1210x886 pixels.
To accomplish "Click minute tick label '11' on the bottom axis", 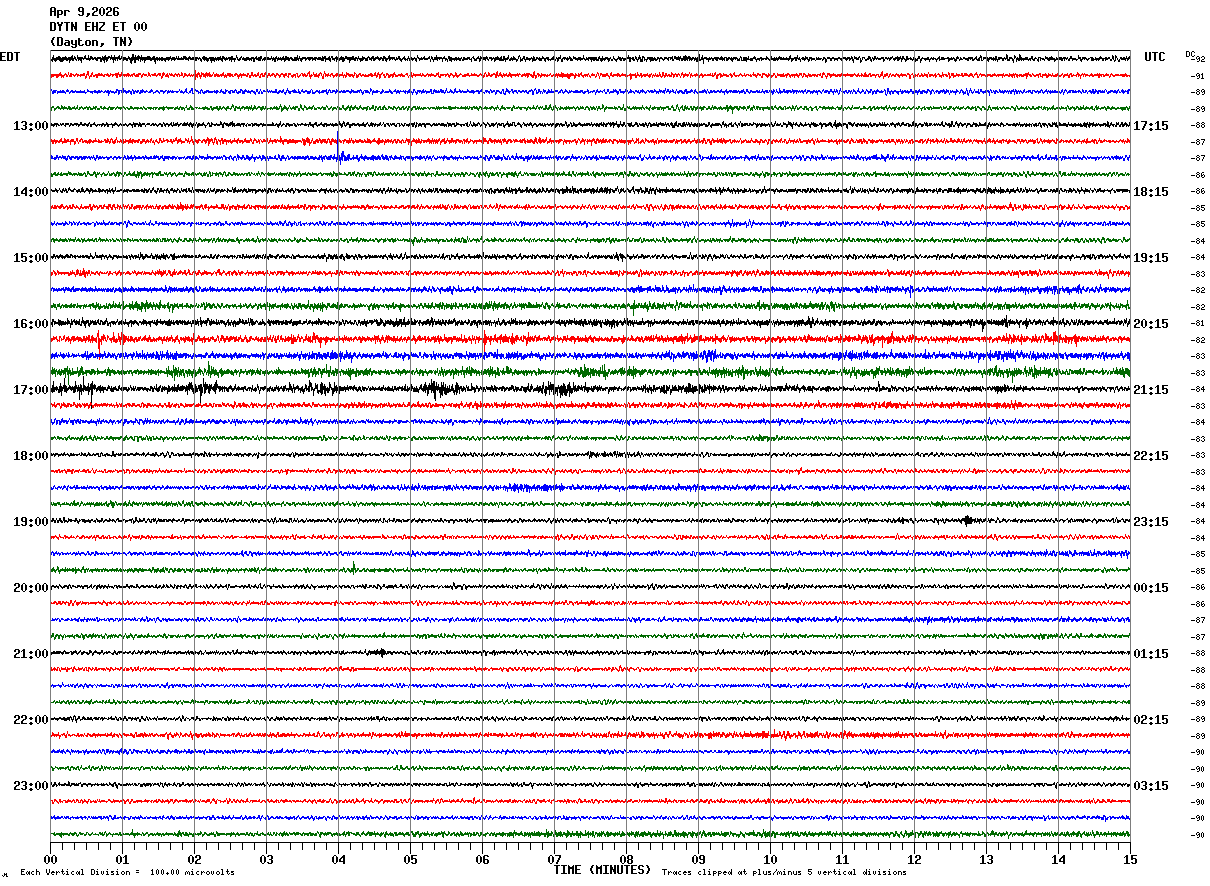I will tap(842, 859).
